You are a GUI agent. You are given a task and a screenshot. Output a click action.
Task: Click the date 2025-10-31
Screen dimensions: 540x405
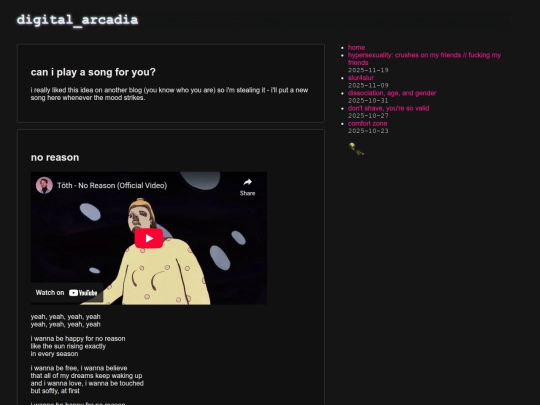368,101
